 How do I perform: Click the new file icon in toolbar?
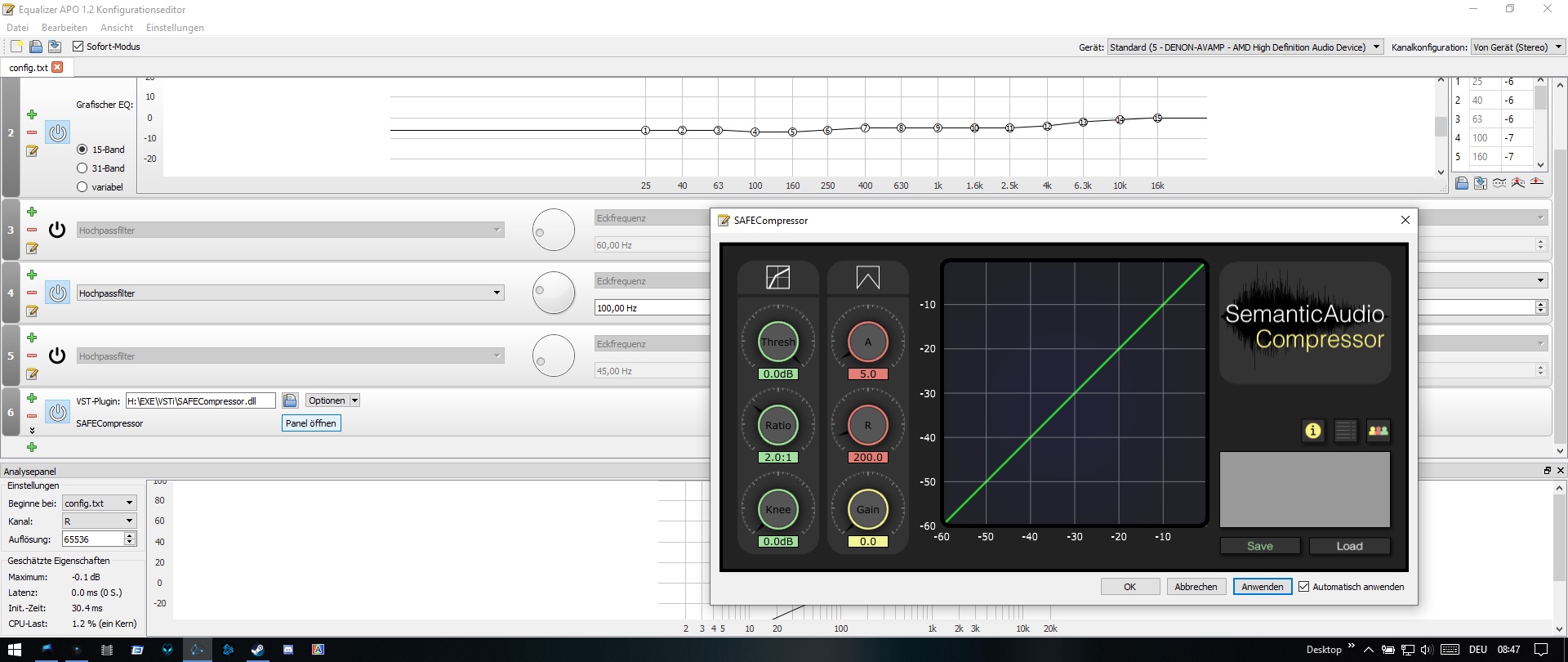pyautogui.click(x=16, y=47)
